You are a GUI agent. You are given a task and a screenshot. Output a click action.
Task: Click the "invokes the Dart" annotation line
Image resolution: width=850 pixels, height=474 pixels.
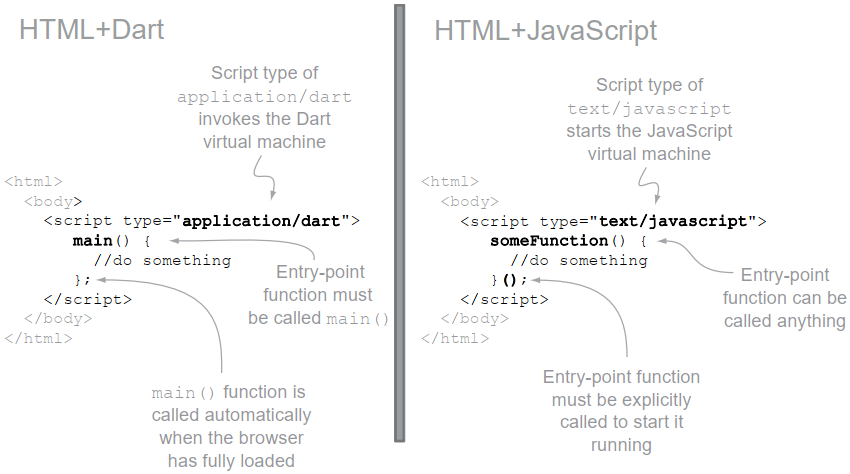264,119
